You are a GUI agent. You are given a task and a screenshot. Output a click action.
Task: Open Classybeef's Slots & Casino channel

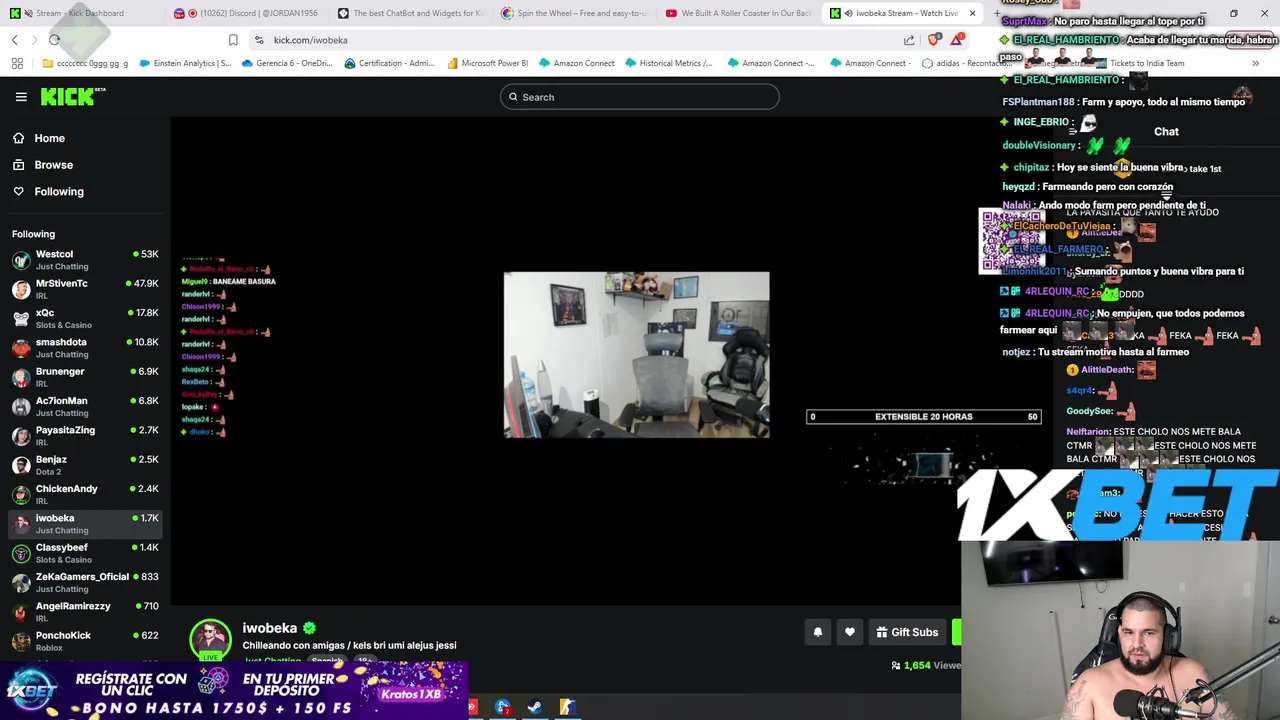[85, 553]
